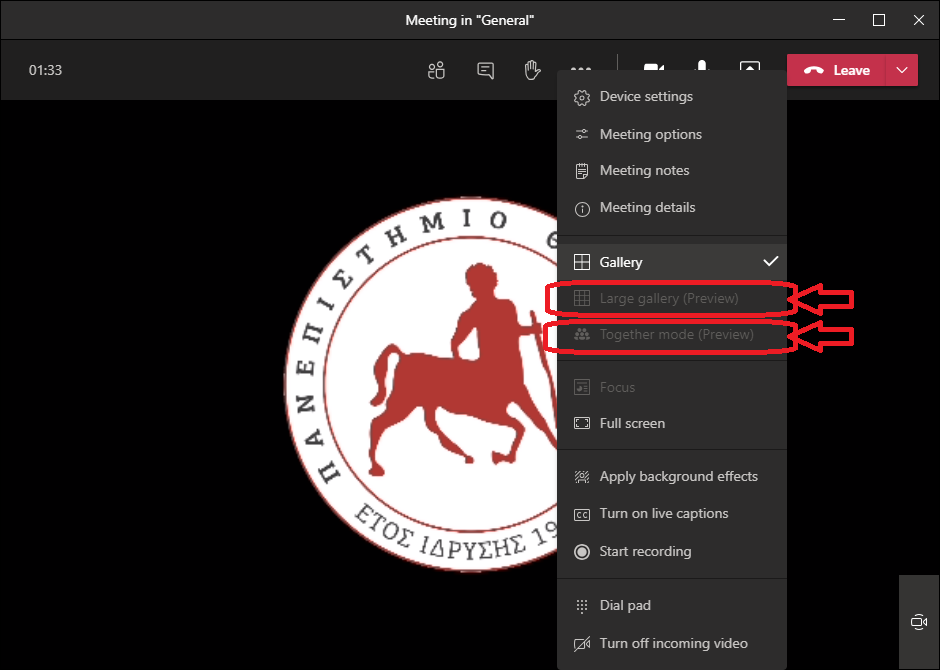Show Meeting details
The image size is (940, 670).
[x=672, y=208]
